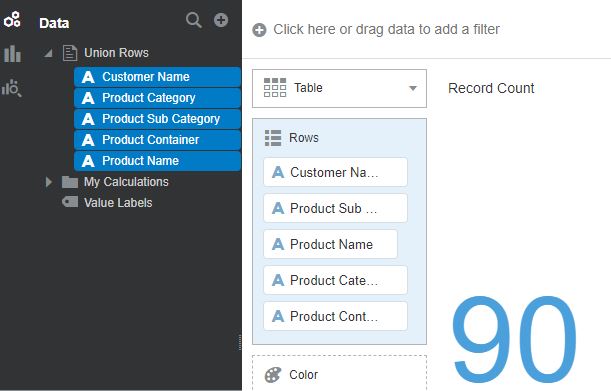The image size is (611, 391).
Task: Open the Data elements panel icon
Action: click(x=12, y=20)
